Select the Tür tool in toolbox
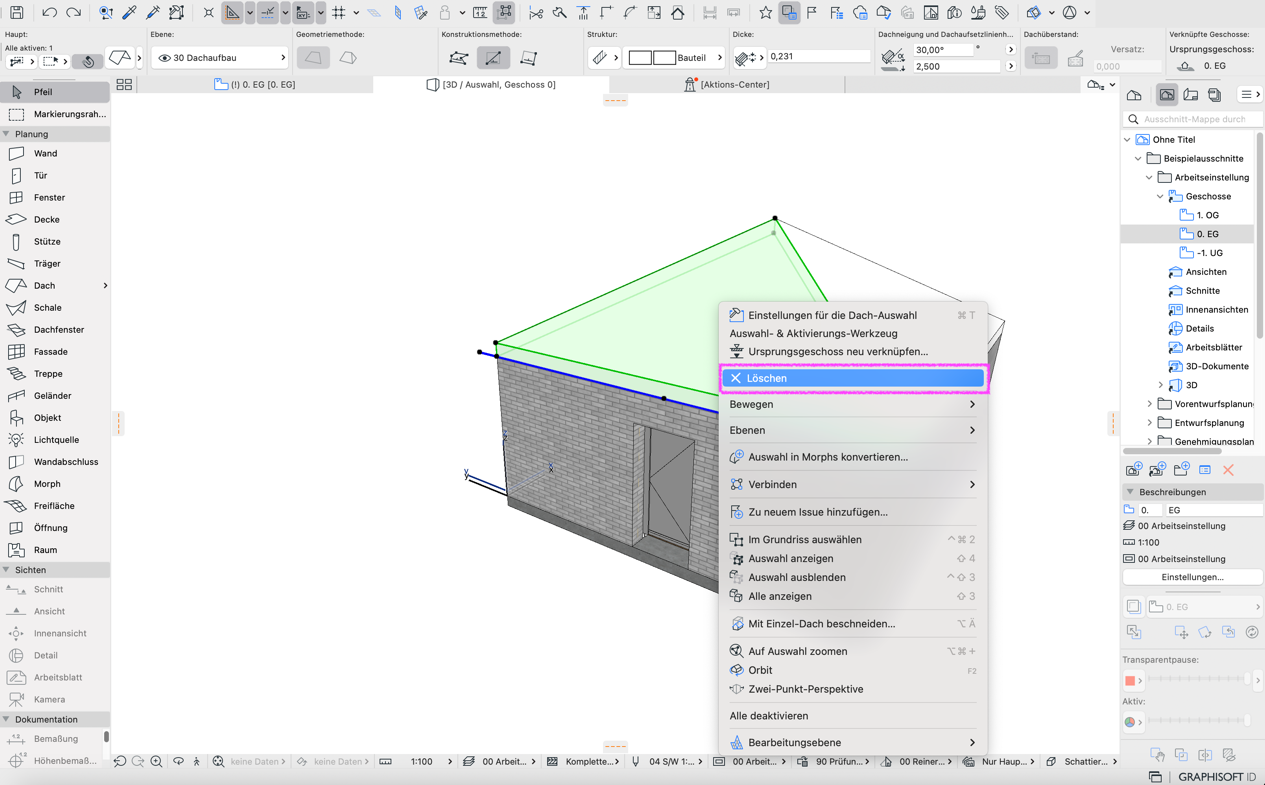Viewport: 1265px width, 785px height. coord(55,176)
